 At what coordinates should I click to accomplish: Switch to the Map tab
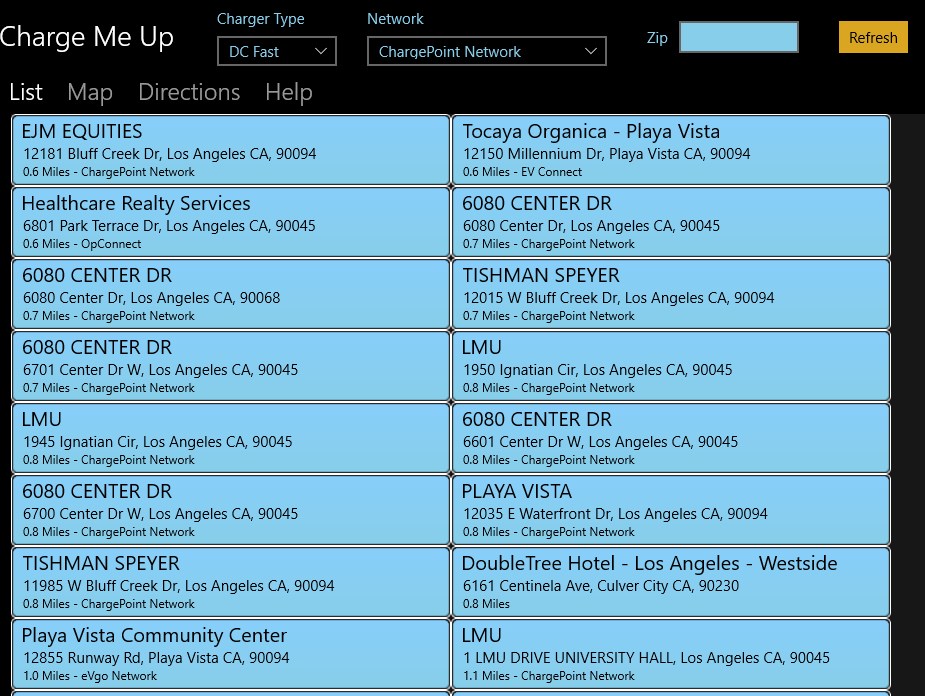point(90,92)
